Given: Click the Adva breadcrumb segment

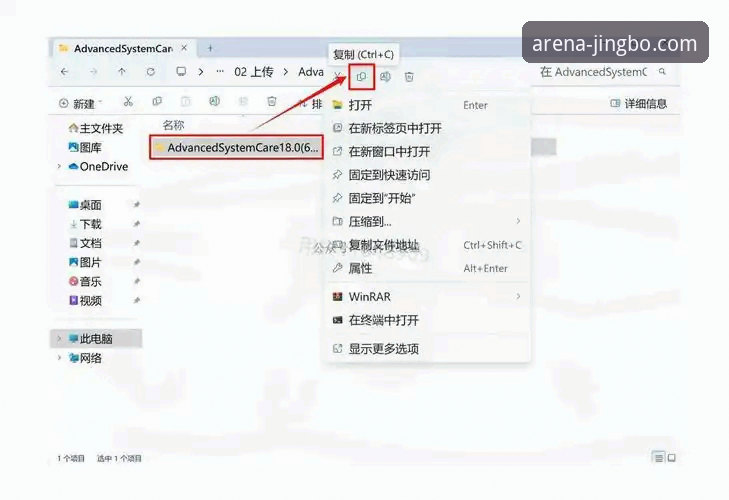Looking at the screenshot, I should point(311,72).
